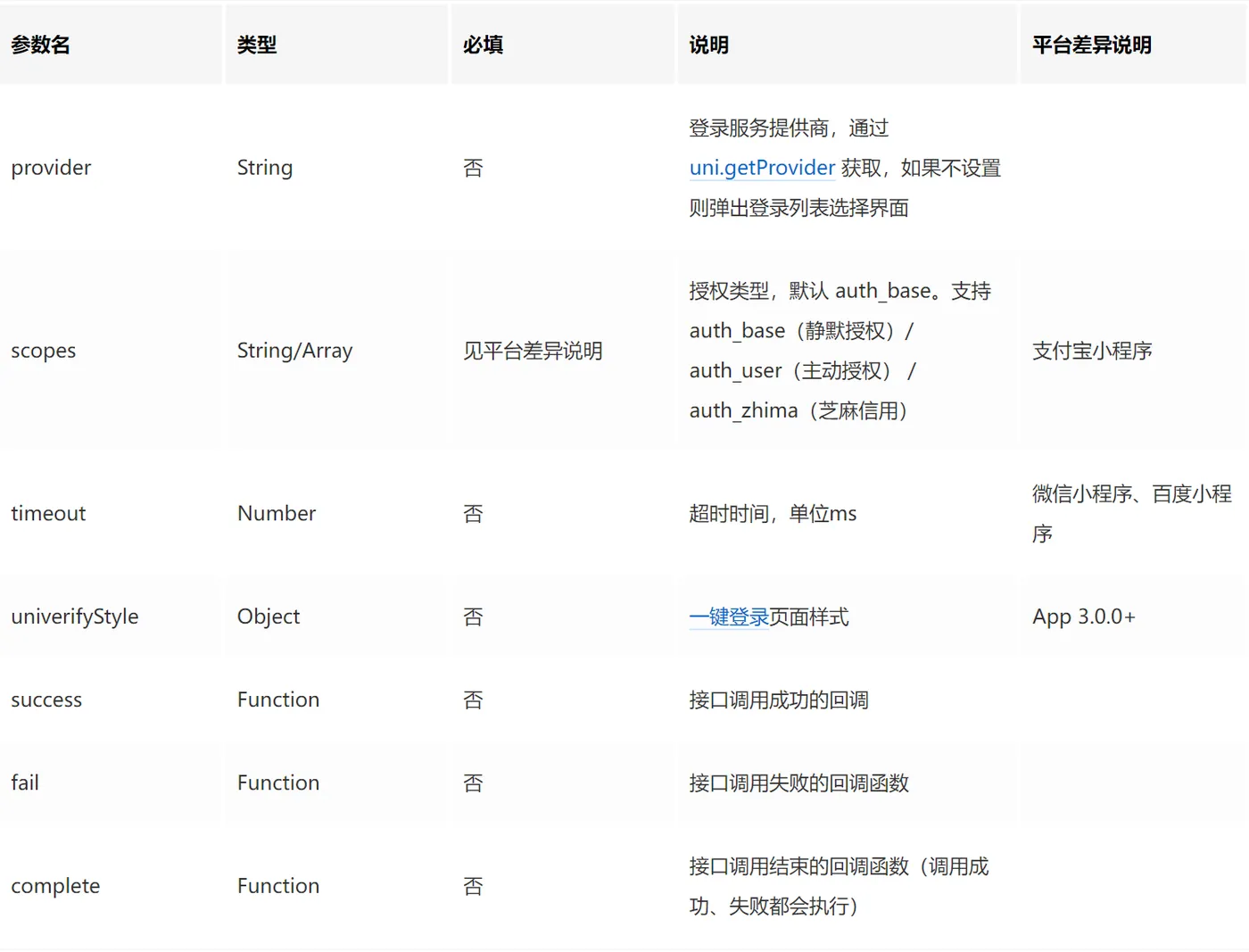Click auth_zhima（芝麻信用）text

[x=800, y=410]
